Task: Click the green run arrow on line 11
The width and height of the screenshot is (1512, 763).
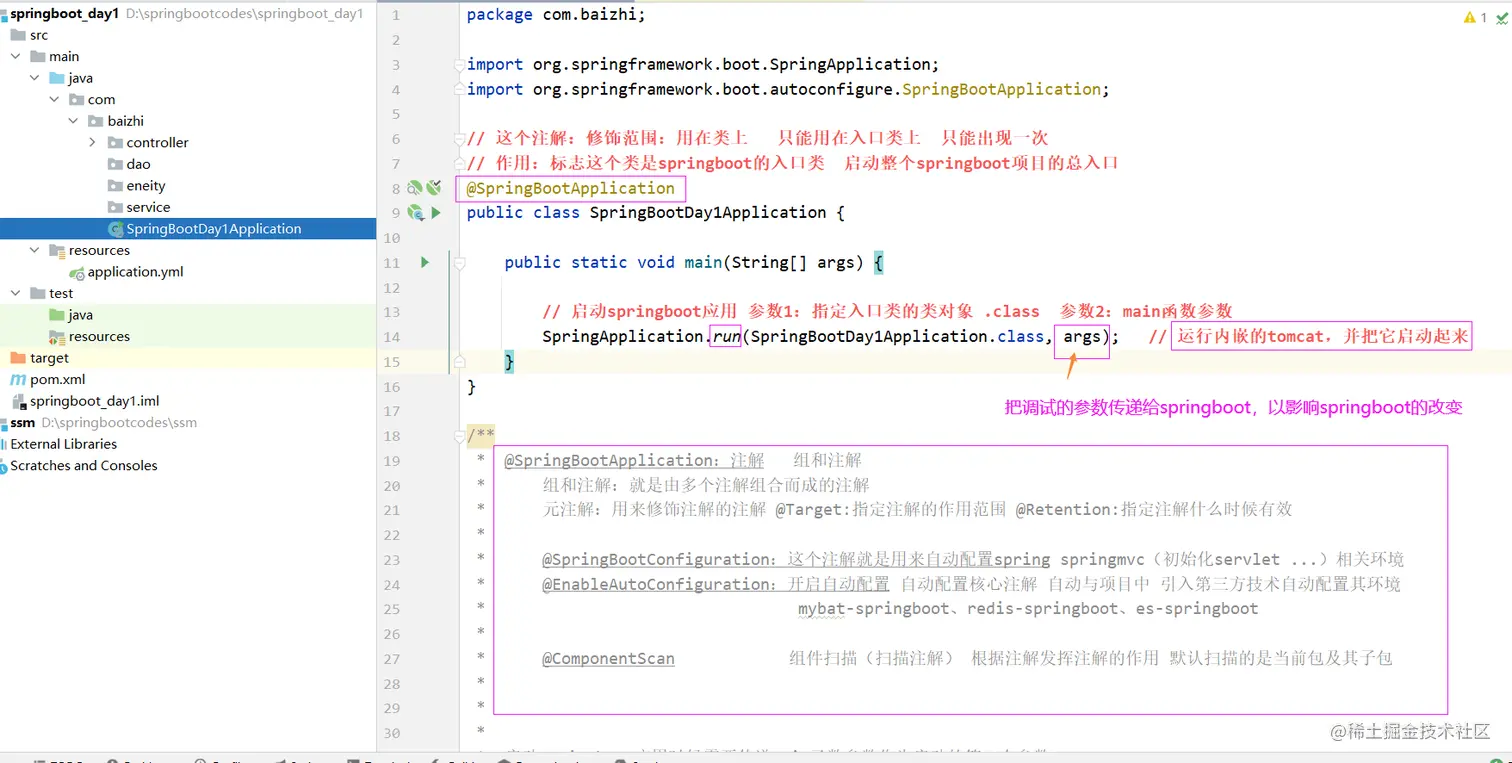Action: click(425, 262)
